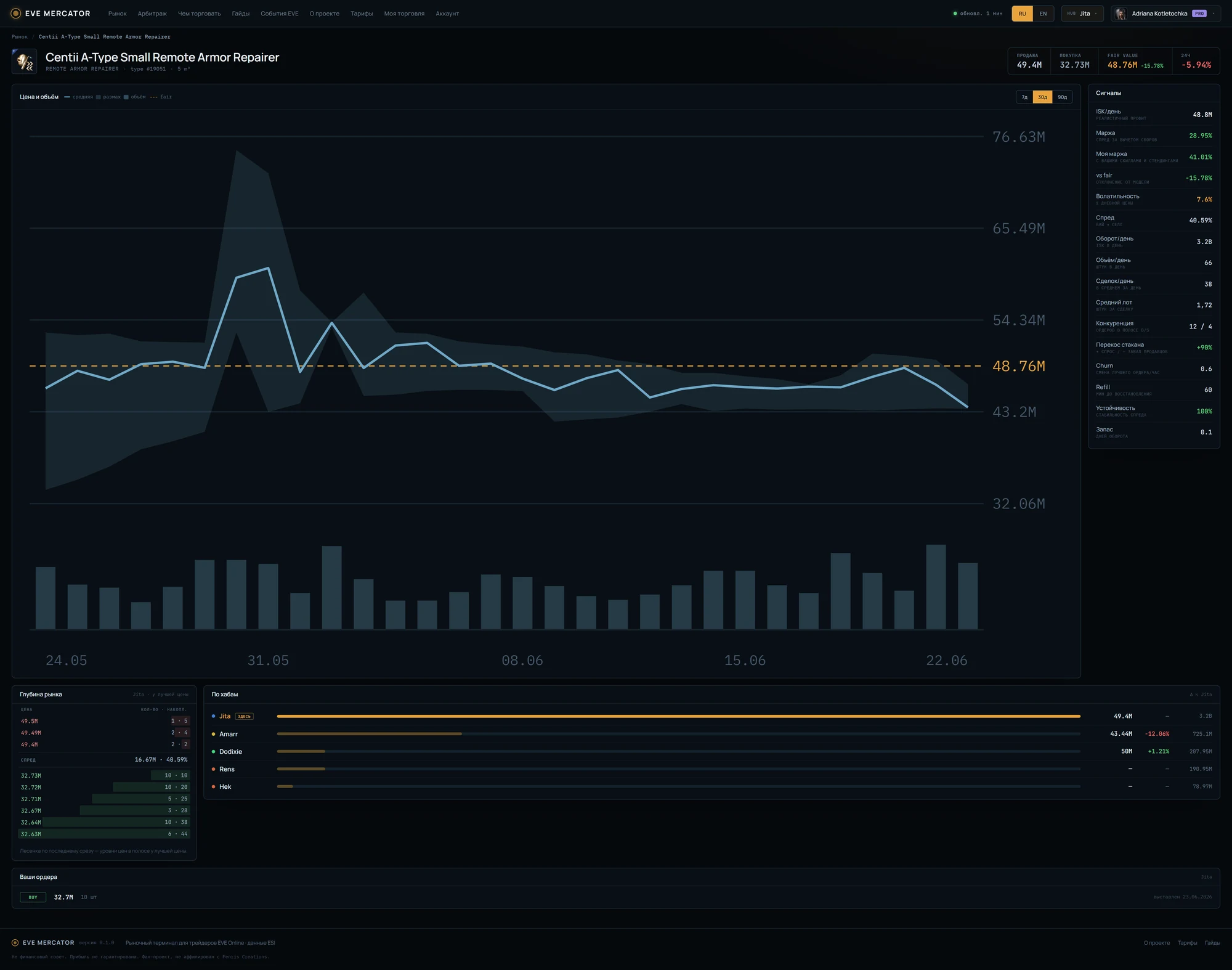The height and width of the screenshot is (970, 1232).
Task: Click the tallest volume bar near 22.06
Action: (936, 587)
